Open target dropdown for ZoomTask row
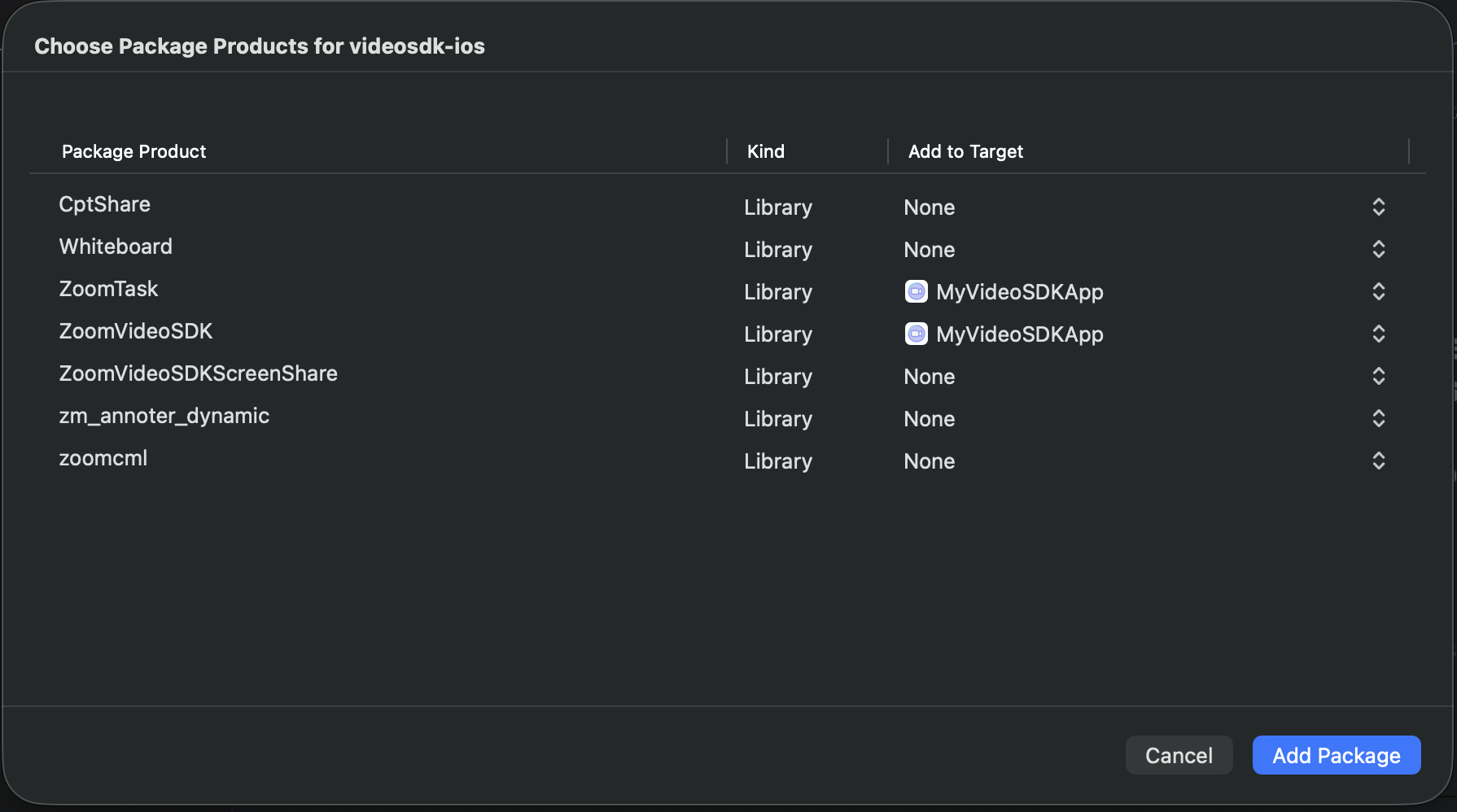This screenshot has height=812, width=1457. point(1378,291)
